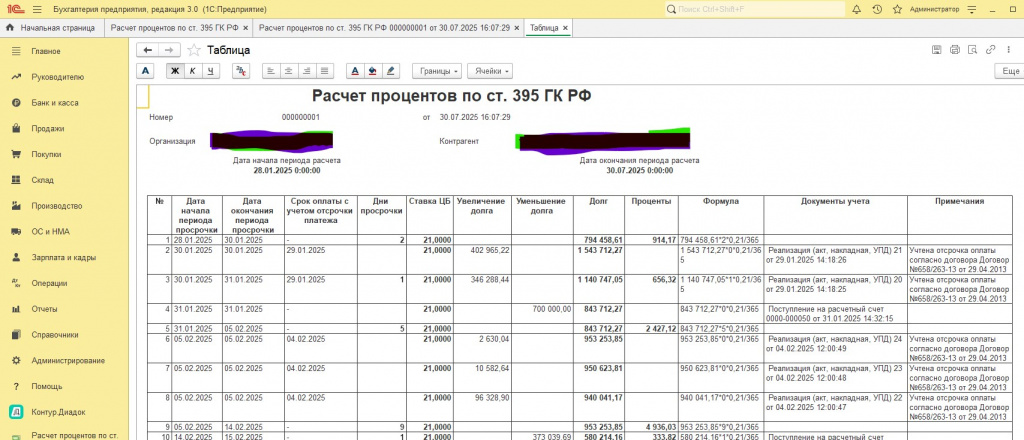Open Зарплата и кадры section
The image size is (1024, 440).
click(x=64, y=258)
